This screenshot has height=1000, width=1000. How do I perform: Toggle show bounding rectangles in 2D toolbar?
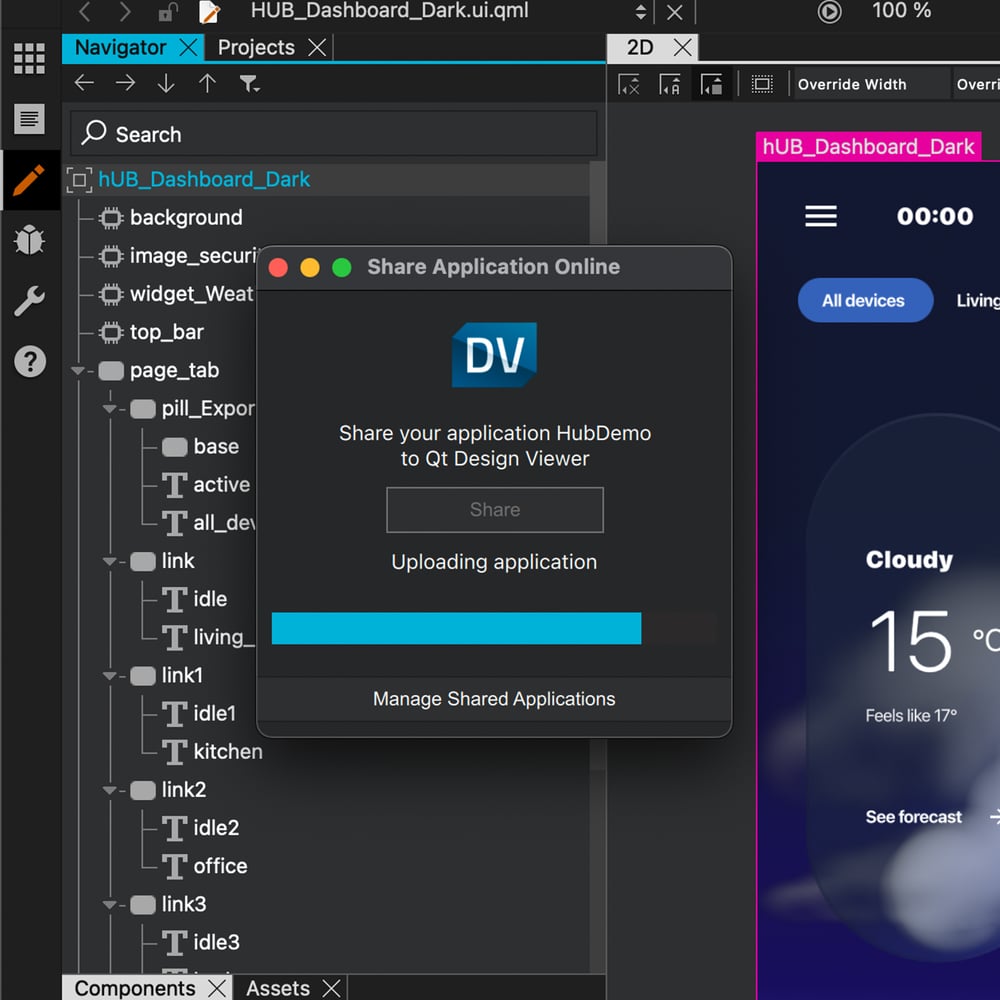click(762, 85)
